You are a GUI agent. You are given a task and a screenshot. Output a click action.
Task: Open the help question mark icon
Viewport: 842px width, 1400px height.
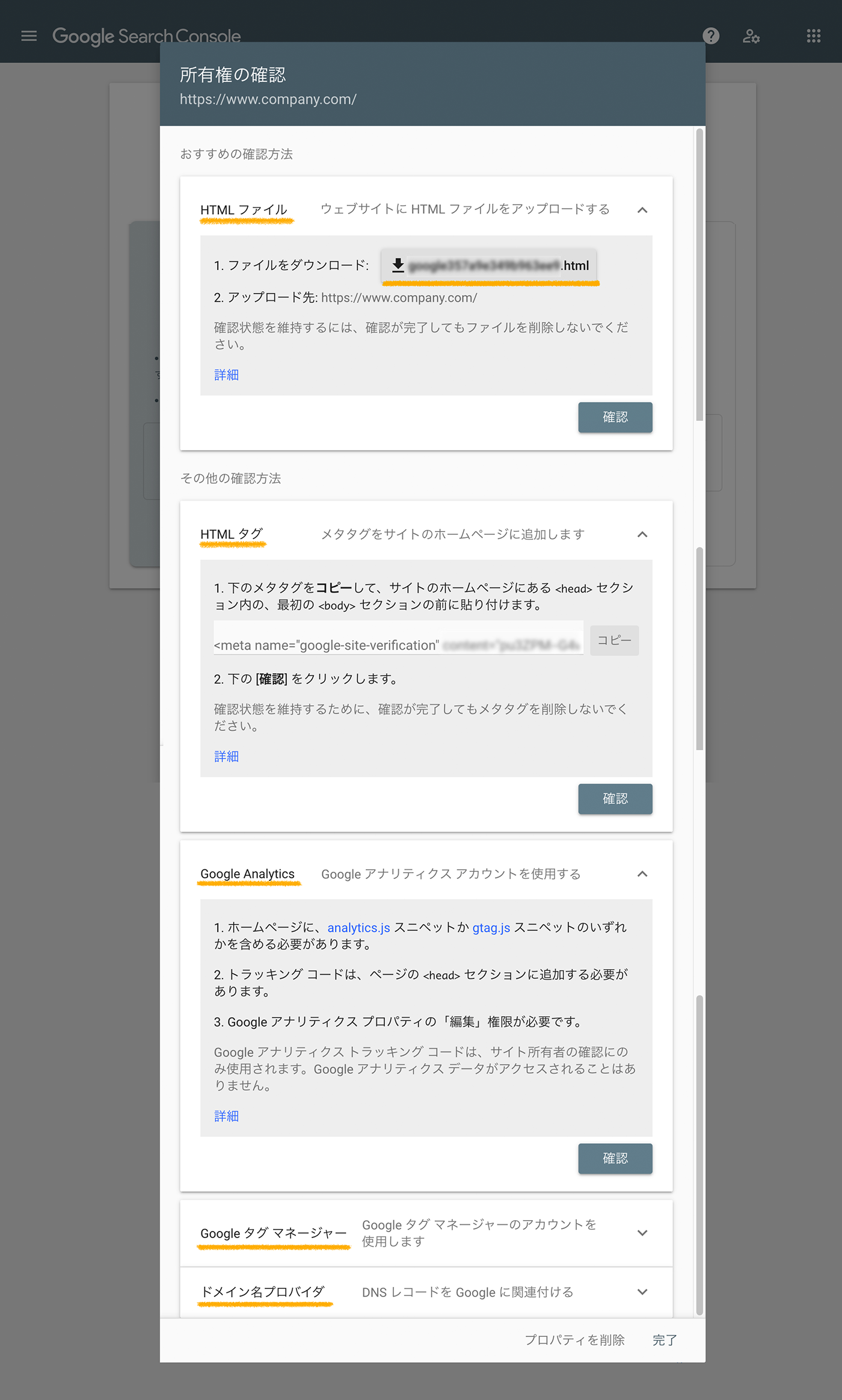click(711, 36)
